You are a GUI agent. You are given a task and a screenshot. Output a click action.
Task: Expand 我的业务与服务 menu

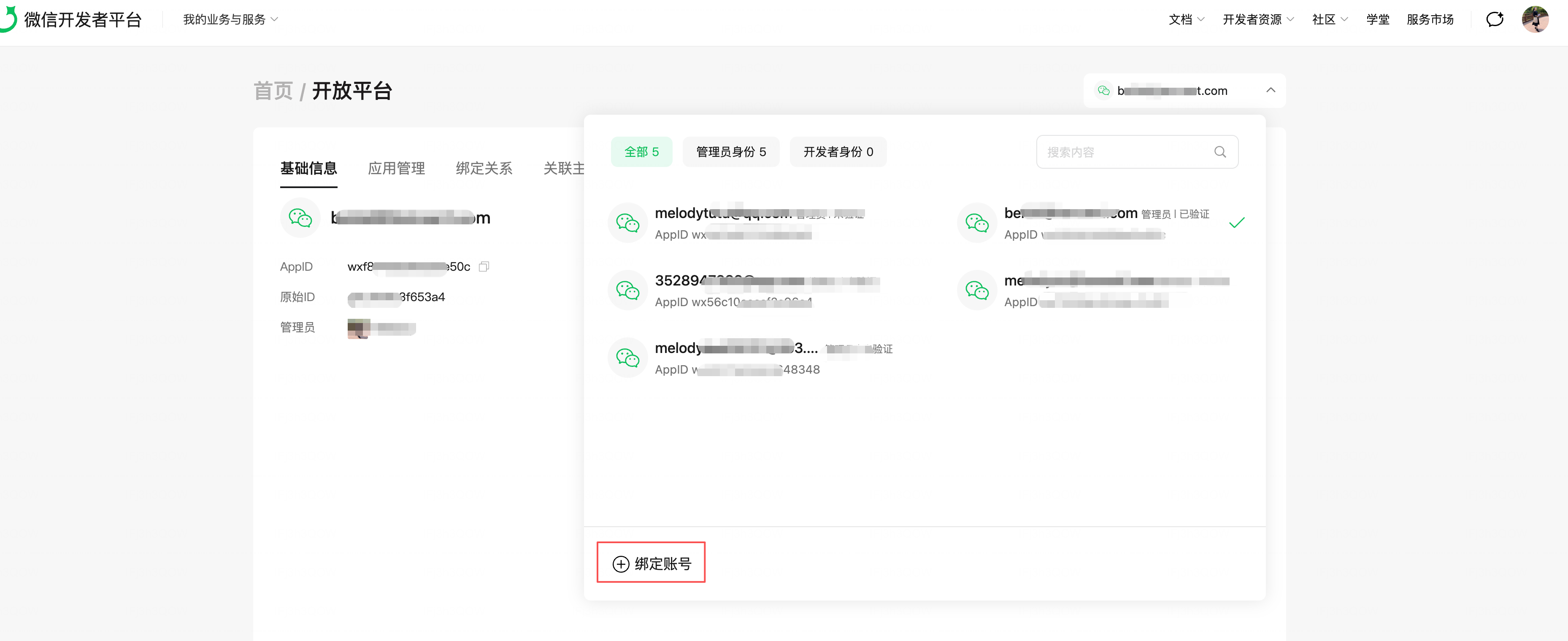(230, 19)
